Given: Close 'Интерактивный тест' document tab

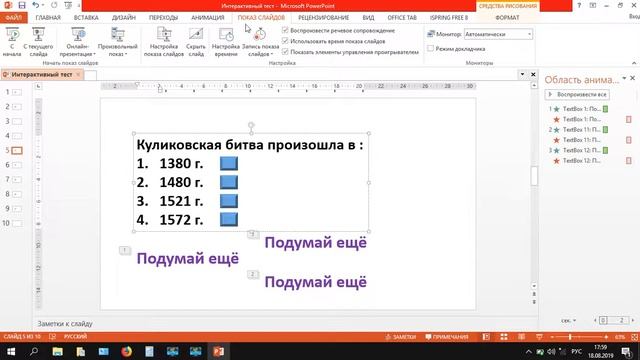Looking at the screenshot, I should pyautogui.click(x=78, y=74).
